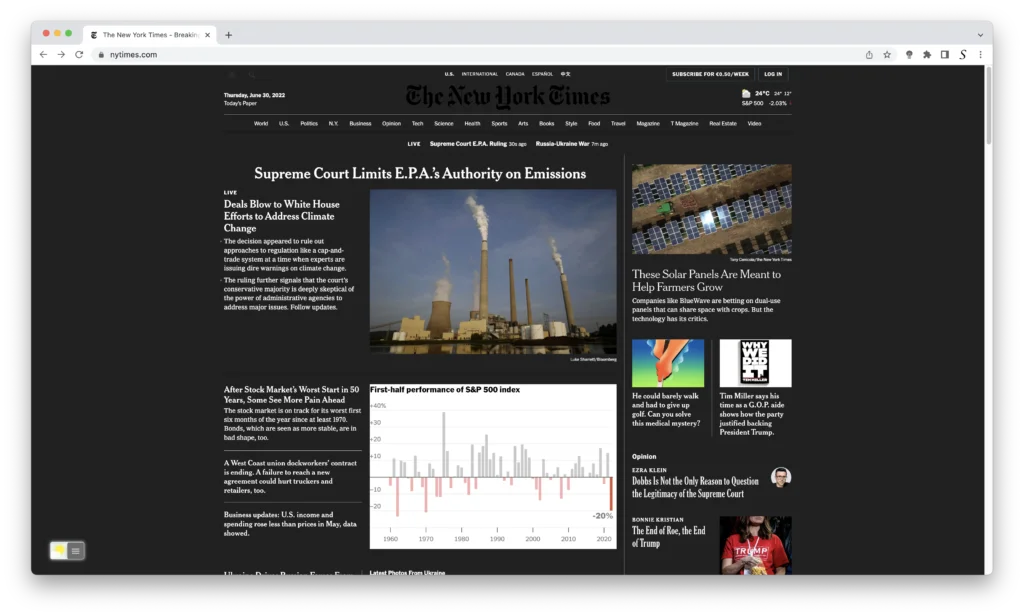
Task: Close the New York Times tab
Action: (208, 35)
